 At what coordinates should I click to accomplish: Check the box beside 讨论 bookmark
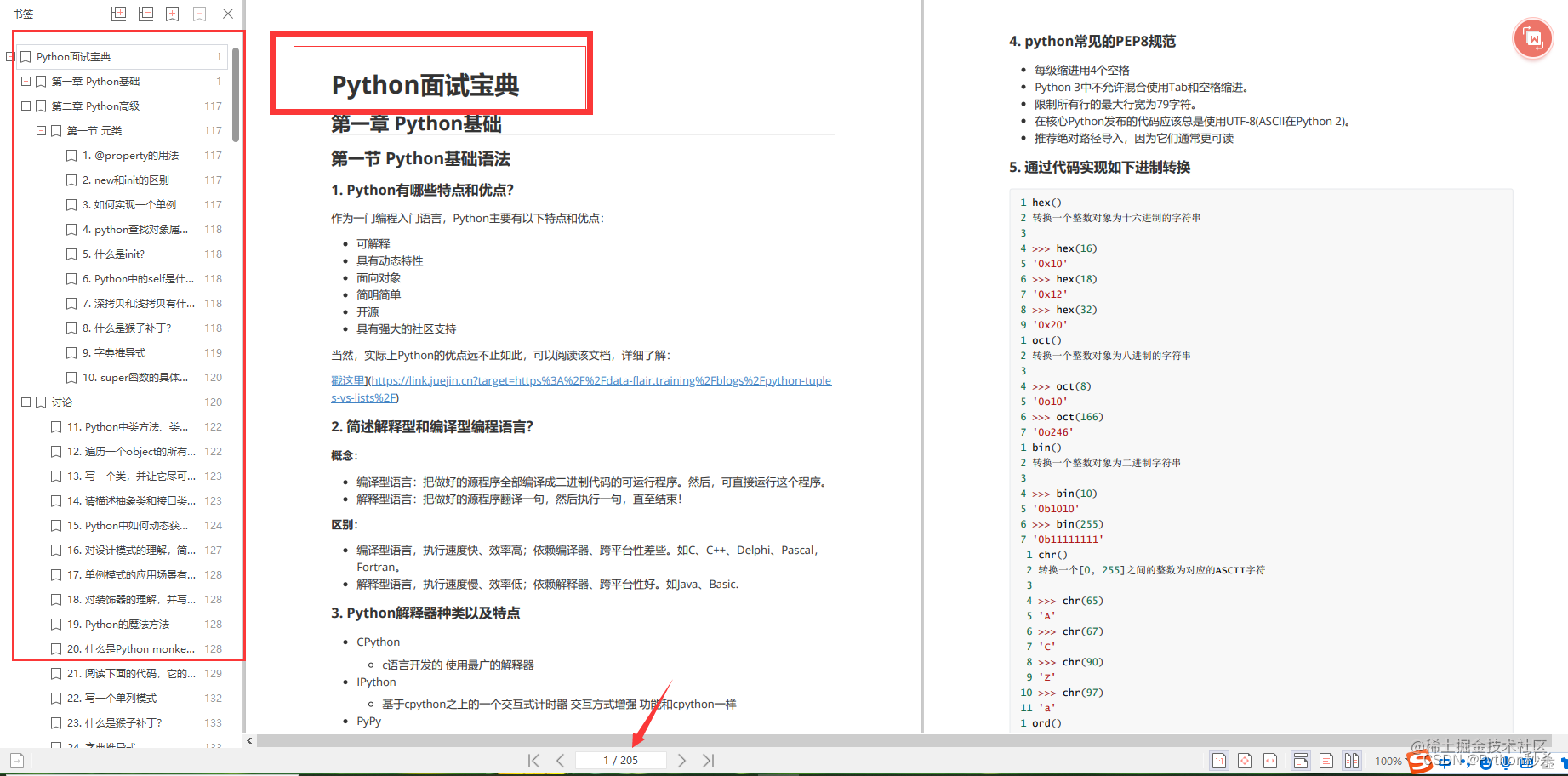41,402
